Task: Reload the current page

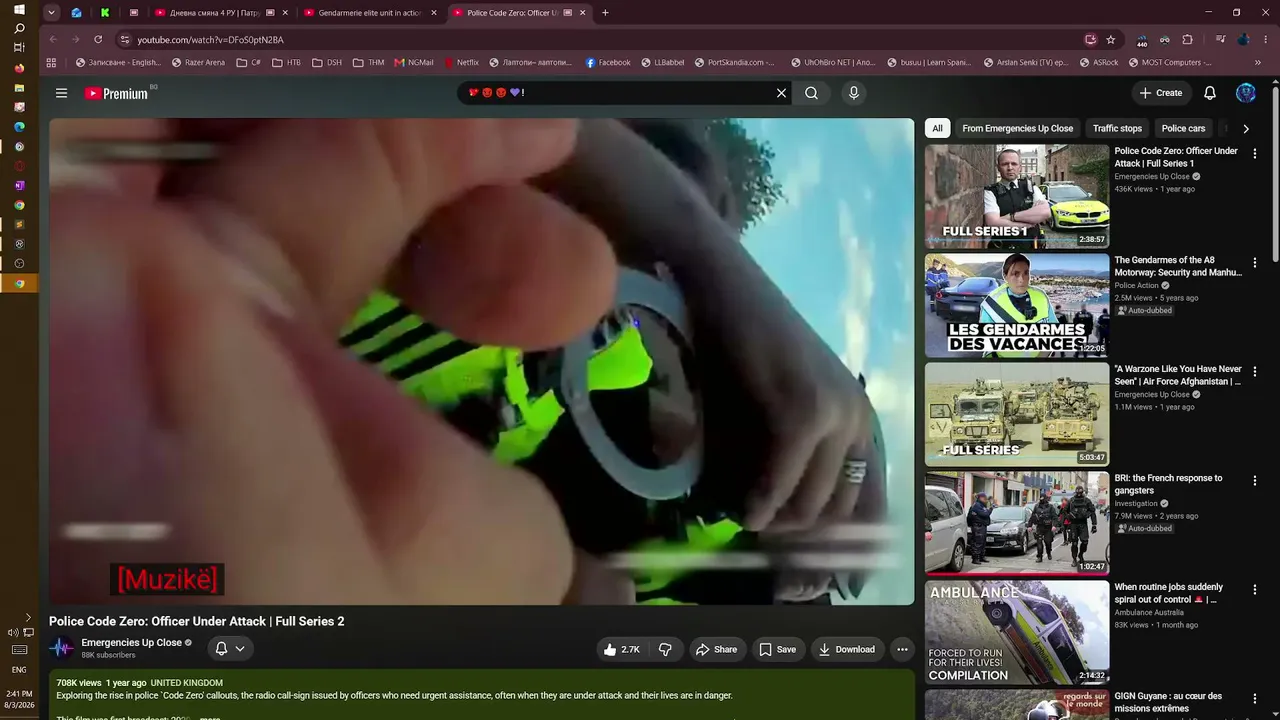Action: (98, 40)
